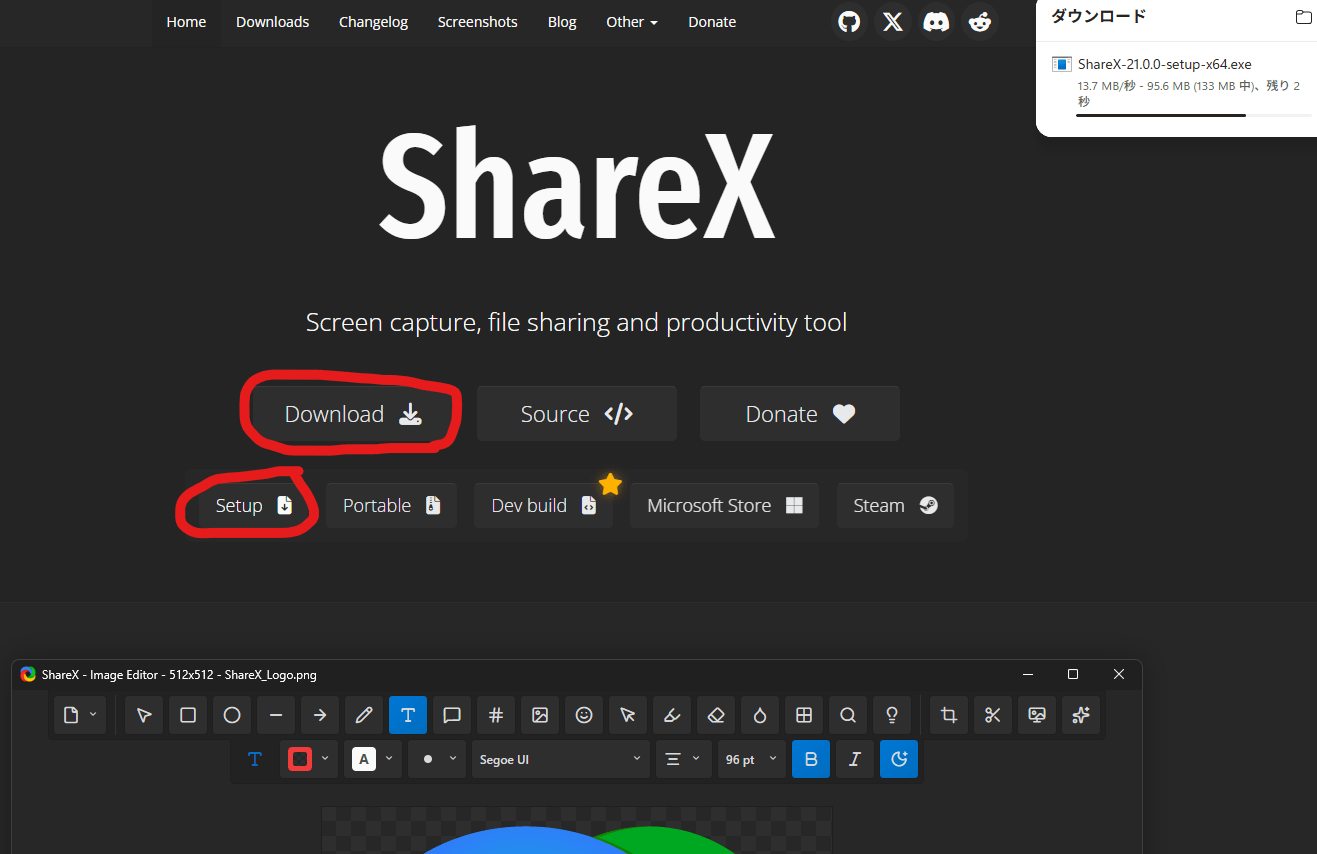This screenshot has height=854, width=1317.
Task: Click the large Download button
Action: click(x=352, y=414)
